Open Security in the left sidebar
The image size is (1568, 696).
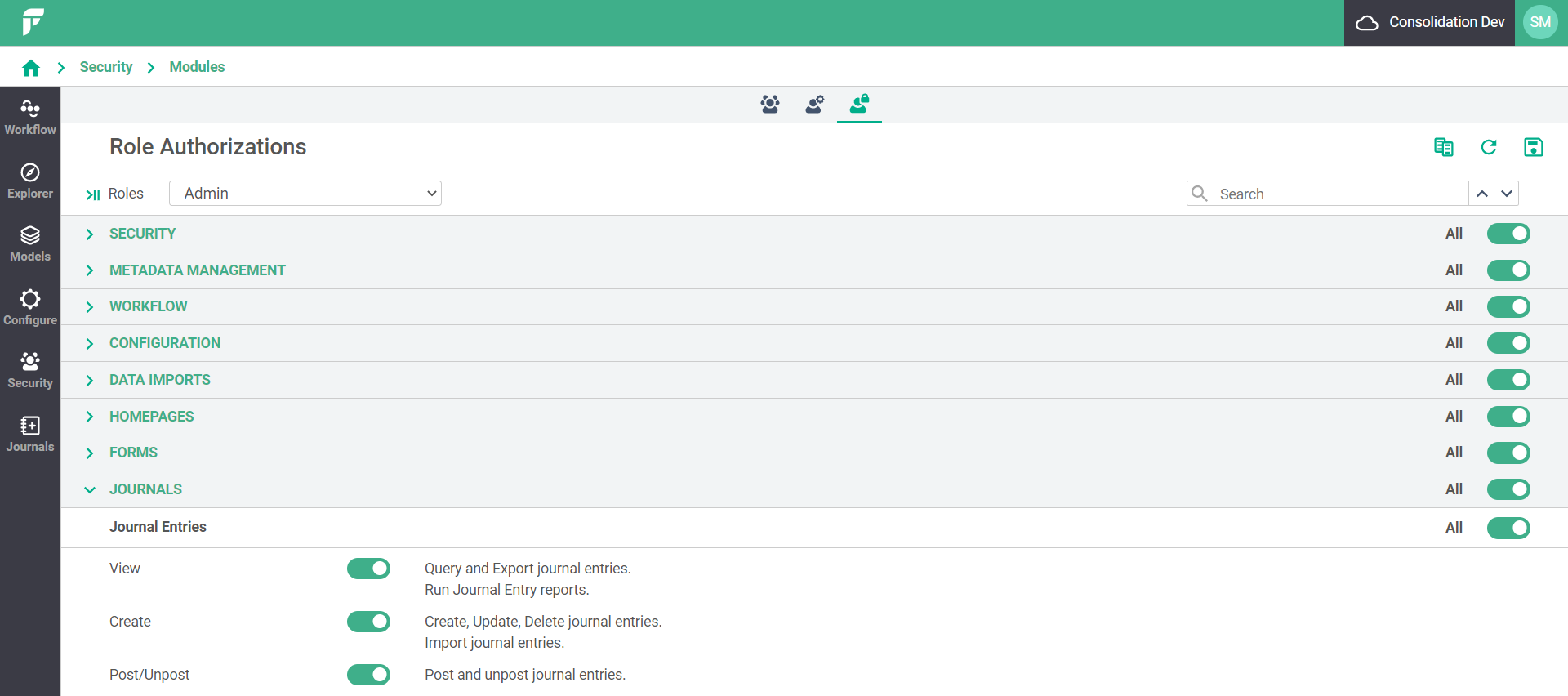[30, 371]
